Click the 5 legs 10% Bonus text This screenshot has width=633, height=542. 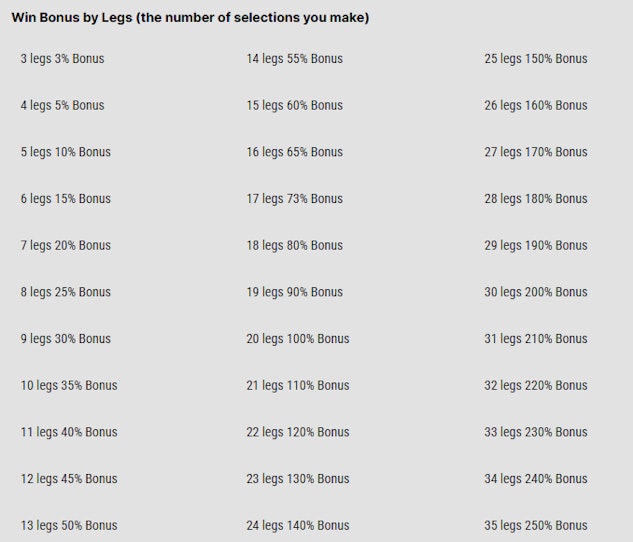click(65, 152)
